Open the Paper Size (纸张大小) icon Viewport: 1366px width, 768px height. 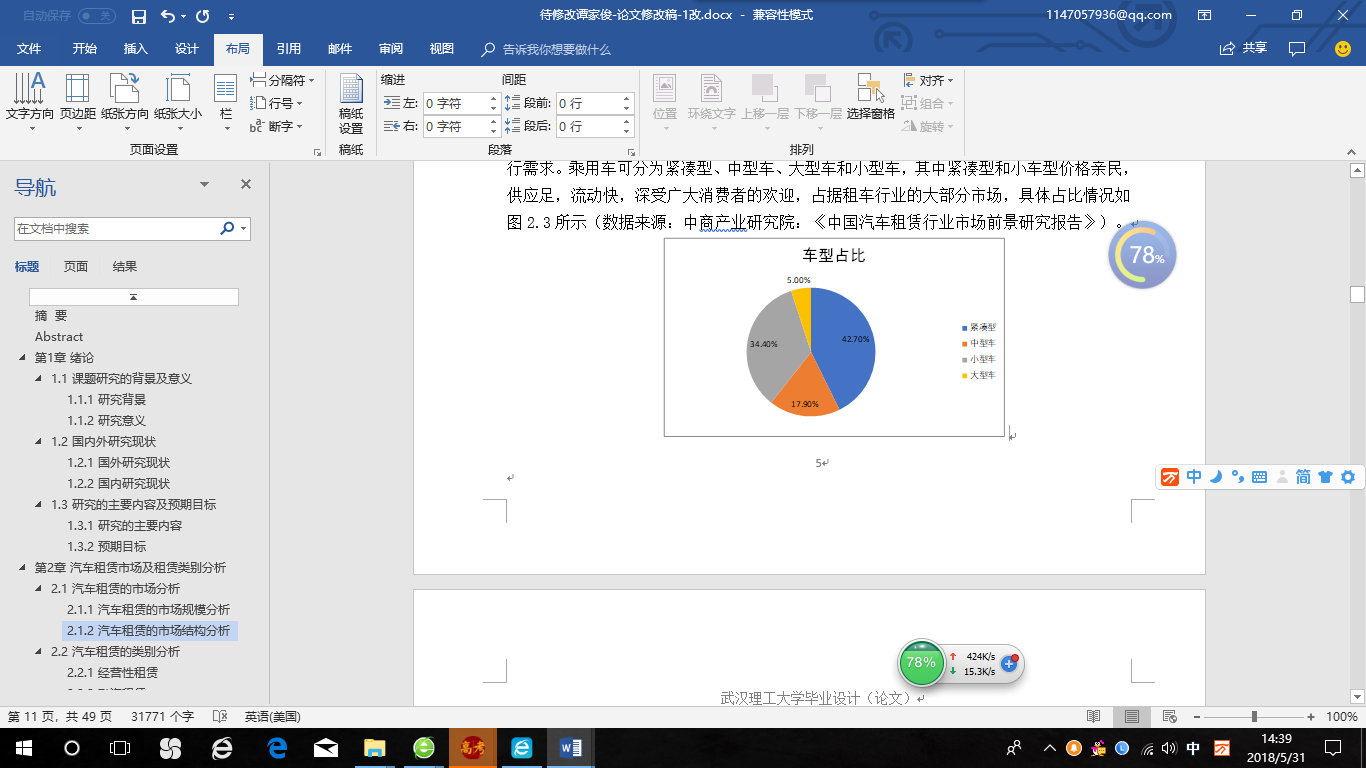[178, 97]
